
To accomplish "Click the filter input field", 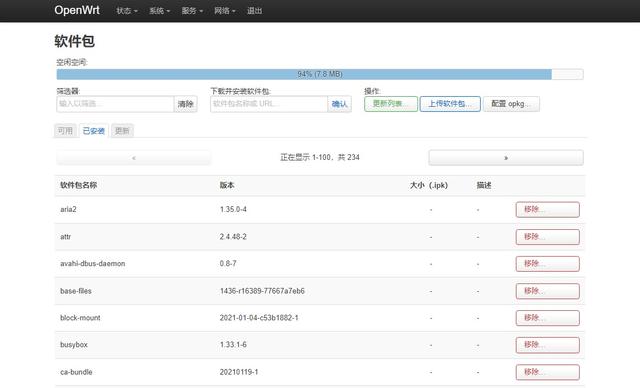I will click(115, 104).
